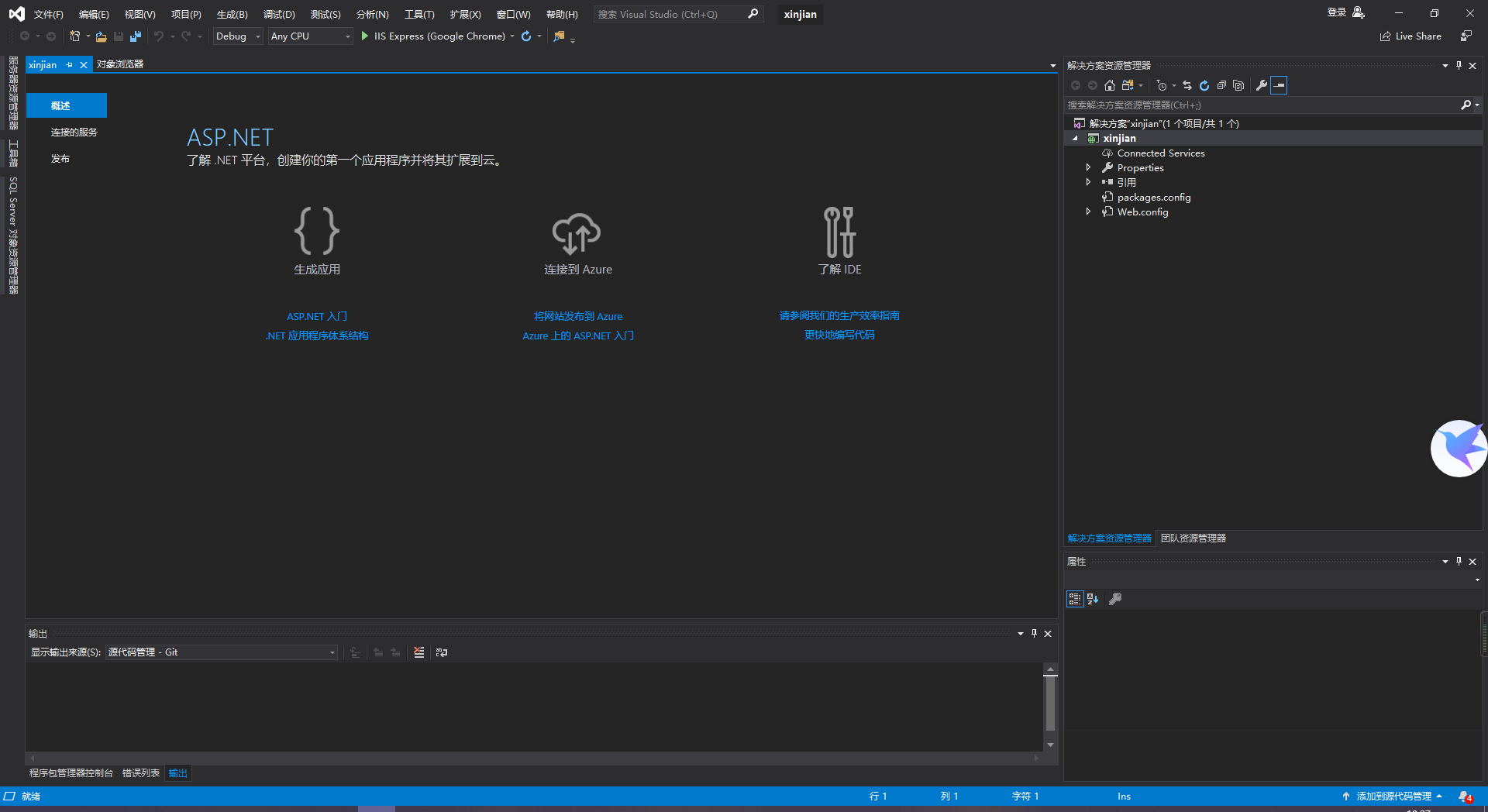This screenshot has height=812, width=1488.
Task: Open Properties wrench icon in Solution Explorer
Action: (1262, 85)
